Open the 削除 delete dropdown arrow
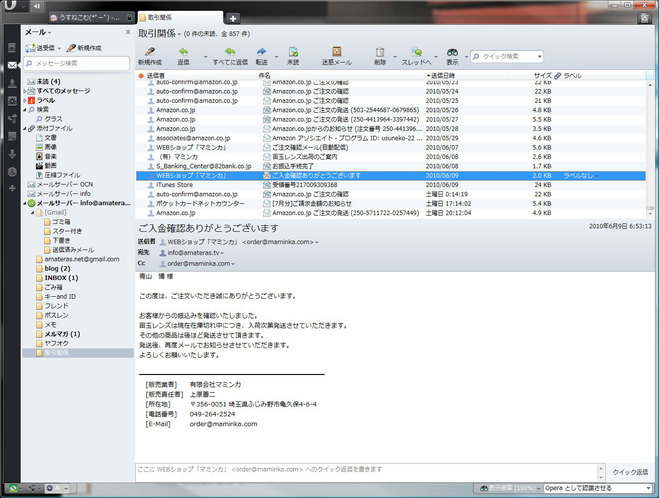The width and height of the screenshot is (659, 498). (395, 56)
